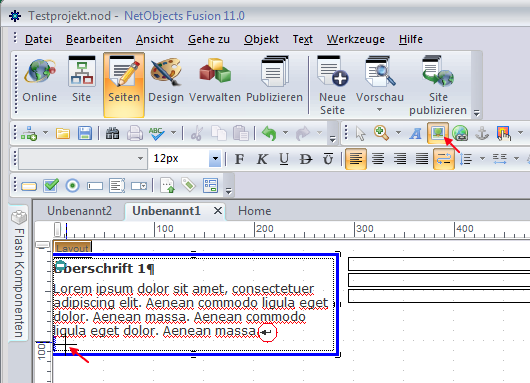Select the picture tool in the toolbar
This screenshot has width=530, height=383.
(438, 133)
